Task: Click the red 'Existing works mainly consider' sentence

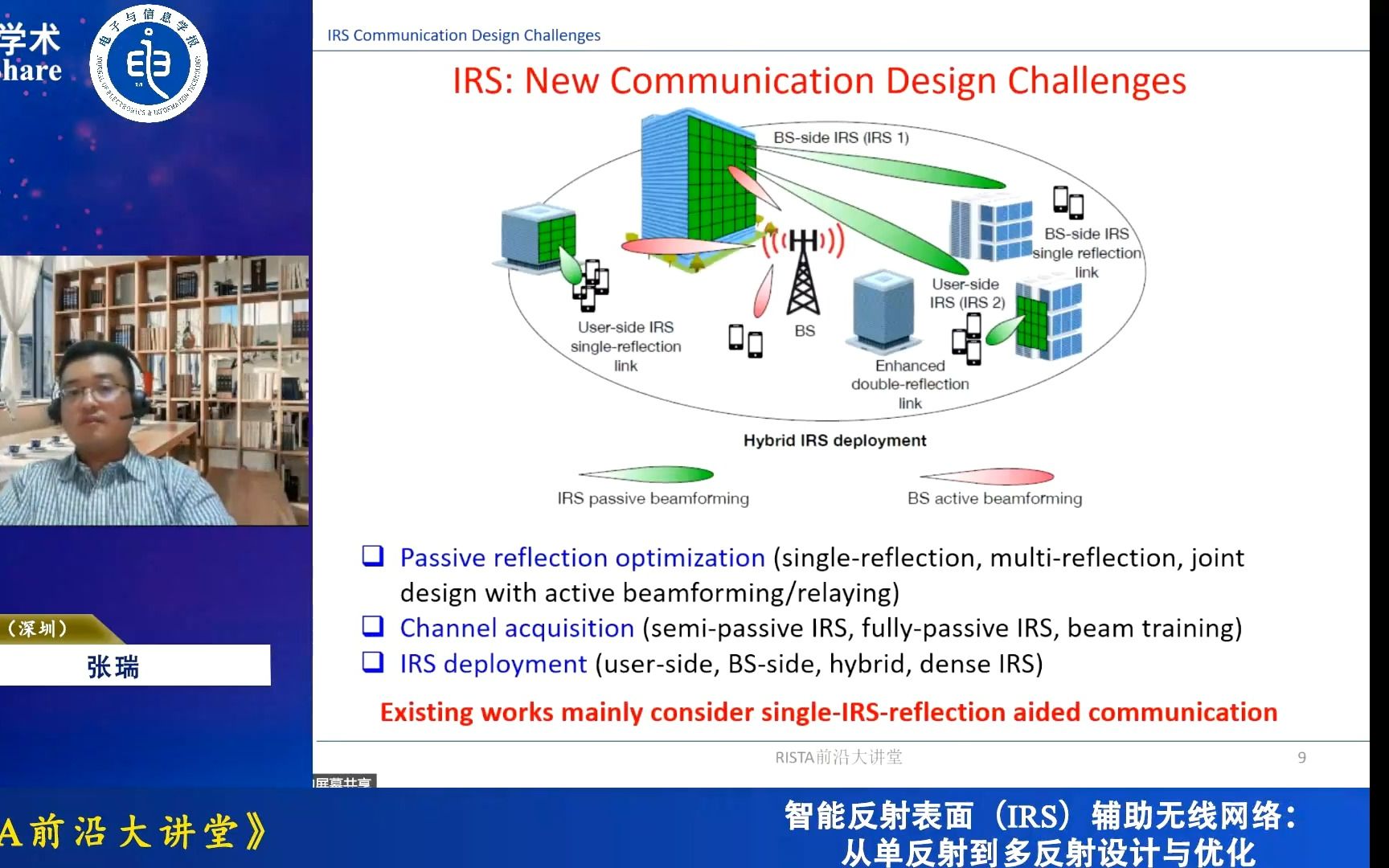Action: pyautogui.click(x=829, y=712)
